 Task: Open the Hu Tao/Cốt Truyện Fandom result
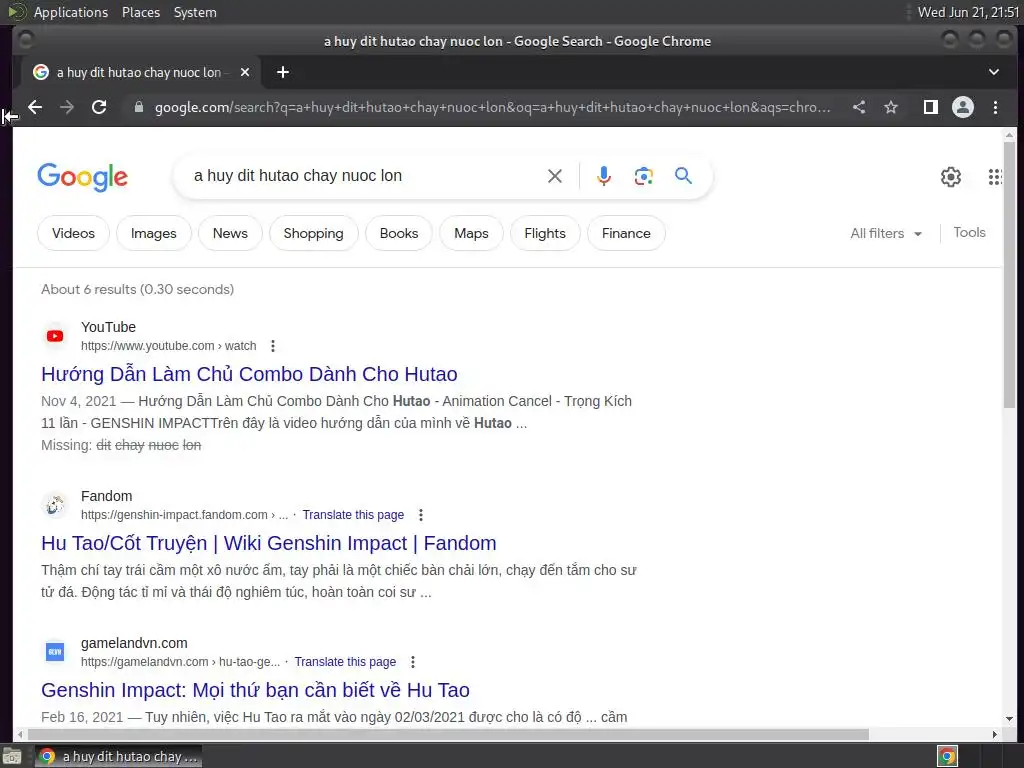click(x=268, y=543)
